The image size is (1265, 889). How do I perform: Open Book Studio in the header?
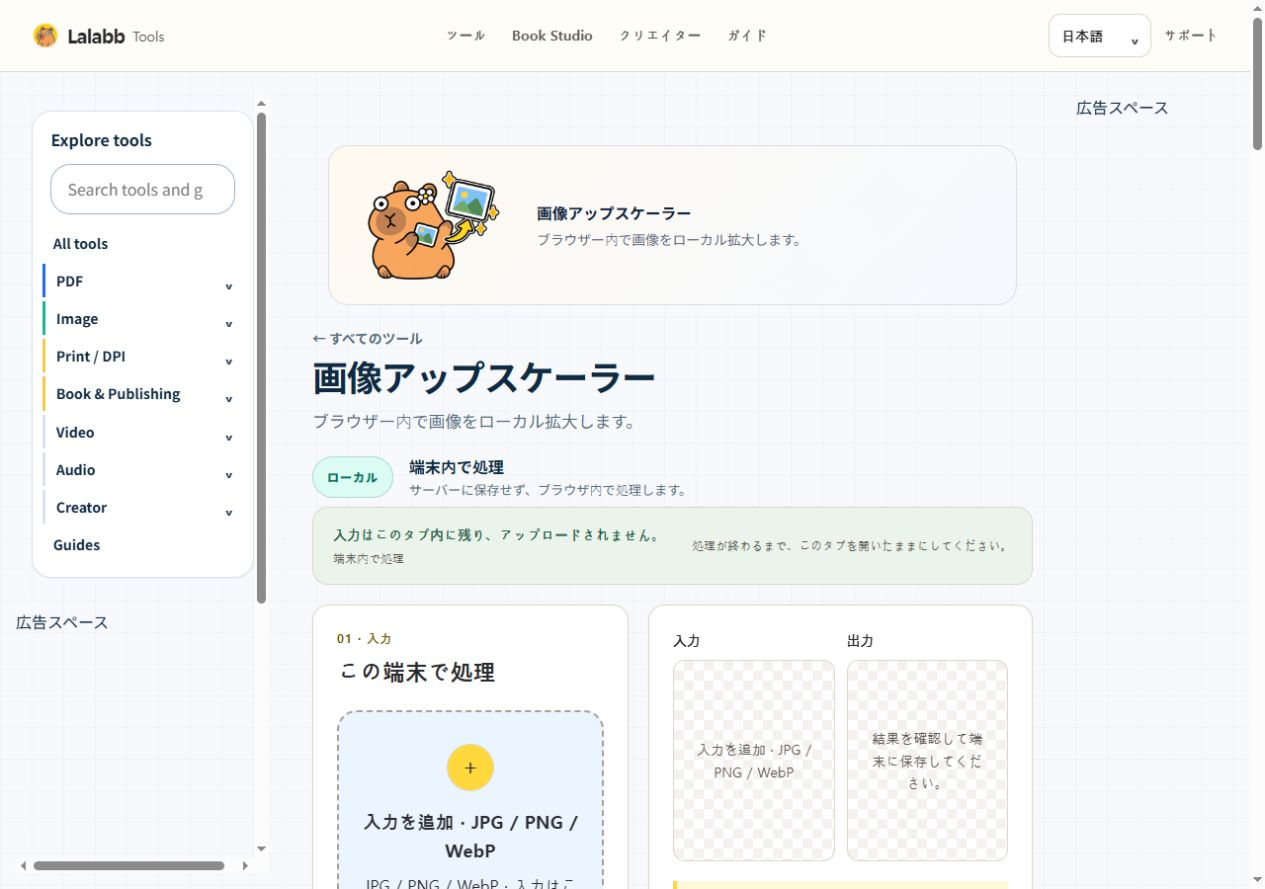pos(552,36)
